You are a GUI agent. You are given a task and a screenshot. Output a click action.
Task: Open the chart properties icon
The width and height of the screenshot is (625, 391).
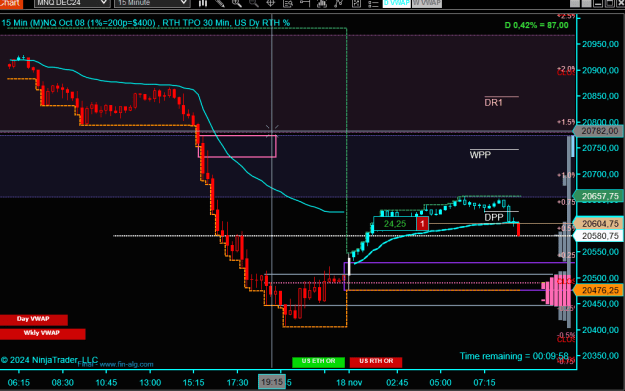click(356, 4)
